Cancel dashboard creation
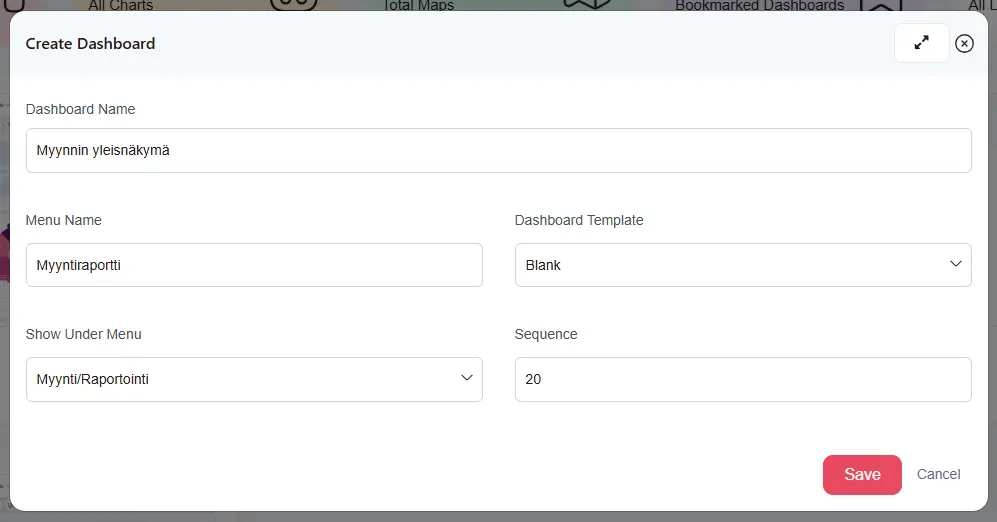The image size is (997, 522). click(x=938, y=474)
